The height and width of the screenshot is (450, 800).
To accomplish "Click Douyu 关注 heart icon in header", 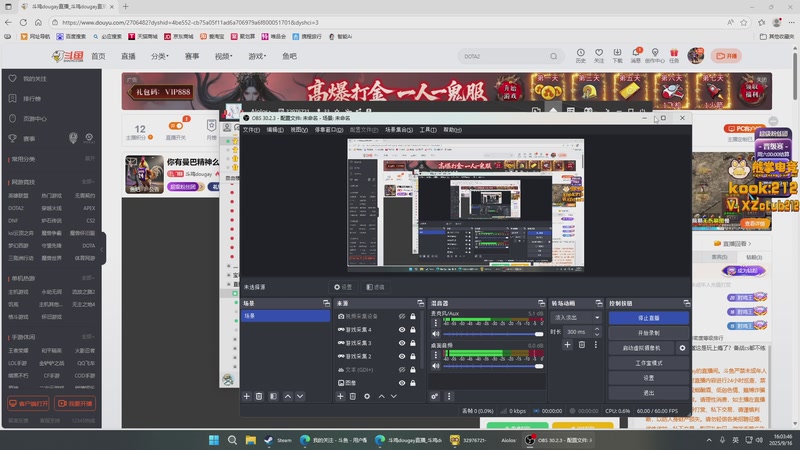I will [x=599, y=56].
